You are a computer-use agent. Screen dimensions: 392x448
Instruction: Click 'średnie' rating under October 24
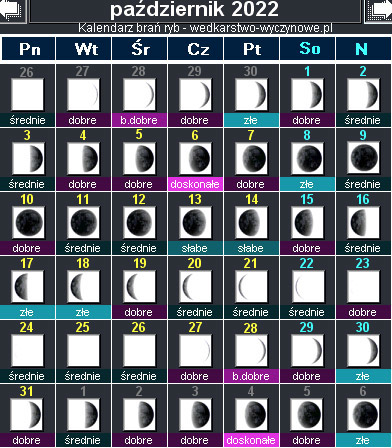point(27,376)
